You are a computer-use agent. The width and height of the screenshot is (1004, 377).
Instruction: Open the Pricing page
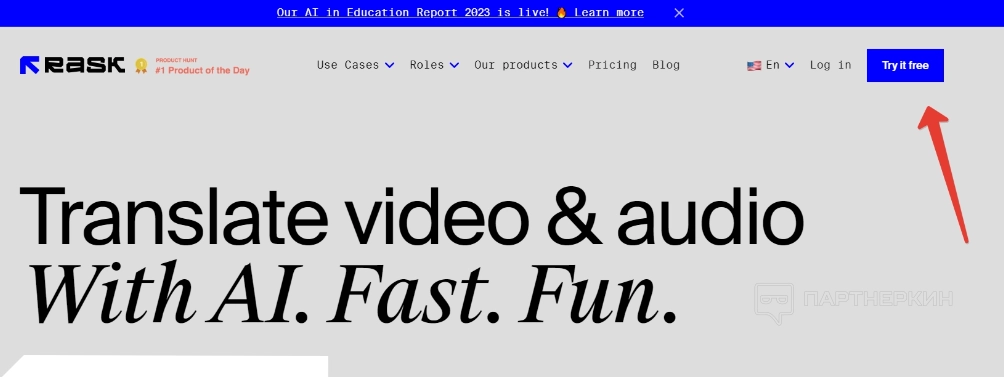click(612, 65)
